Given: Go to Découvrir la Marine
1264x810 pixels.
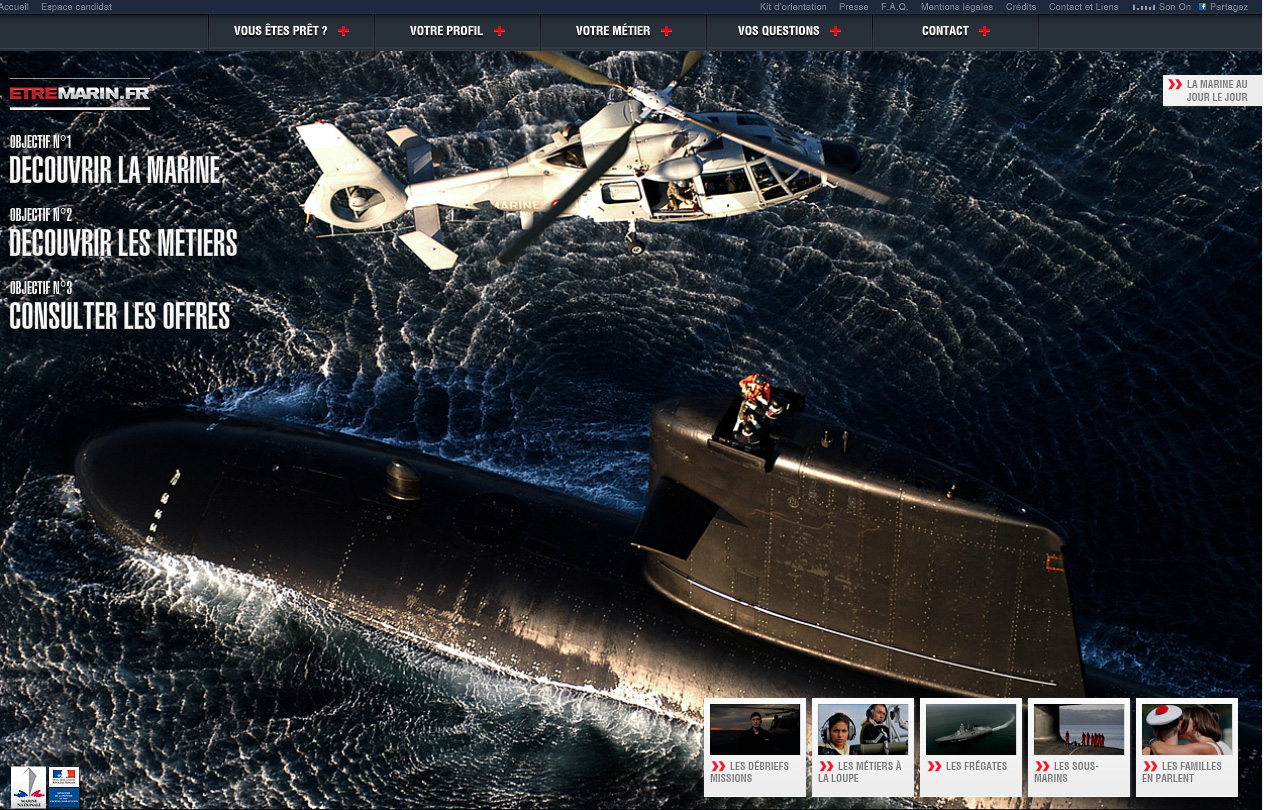Looking at the screenshot, I should [114, 170].
